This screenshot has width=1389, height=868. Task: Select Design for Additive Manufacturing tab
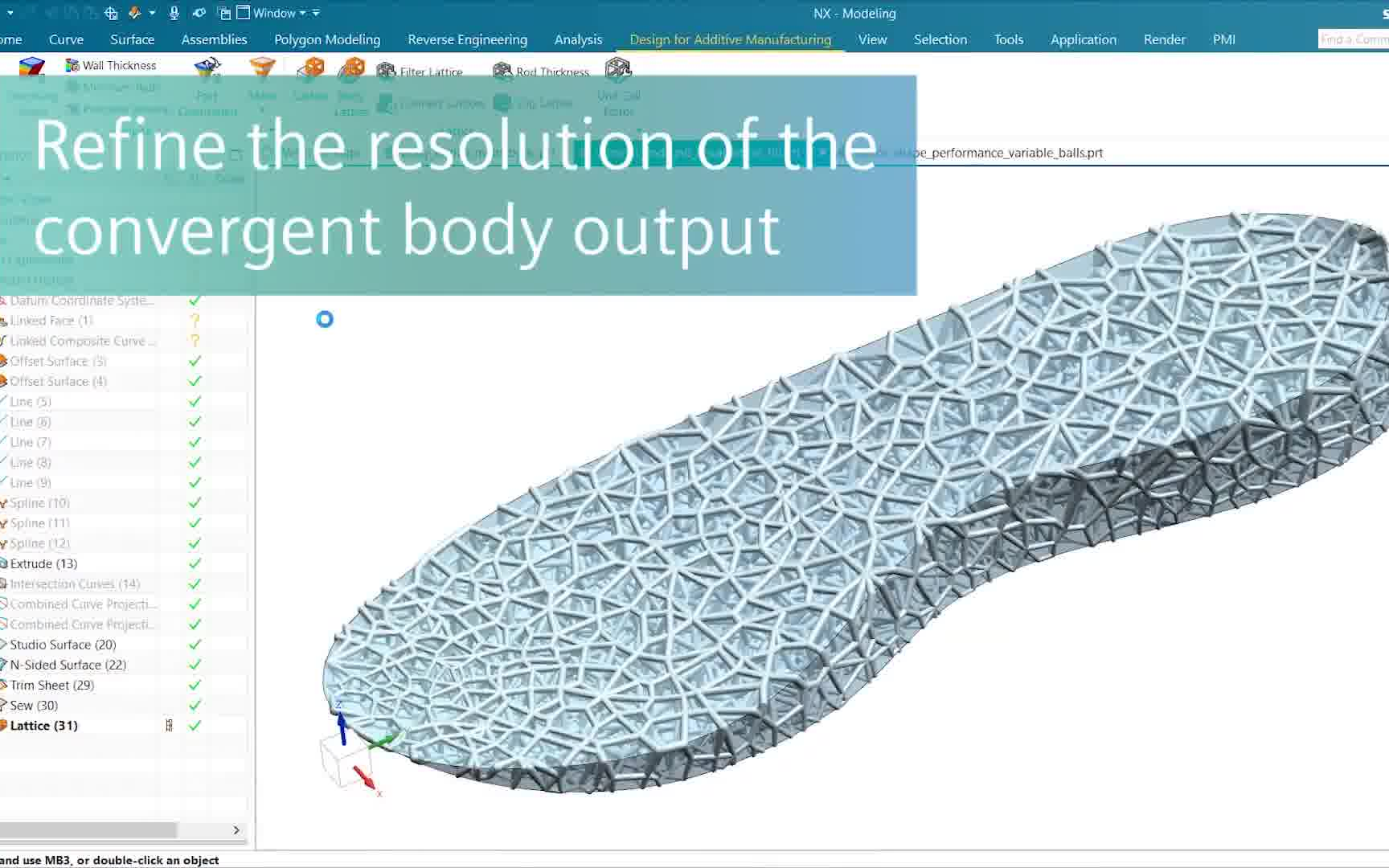[730, 39]
